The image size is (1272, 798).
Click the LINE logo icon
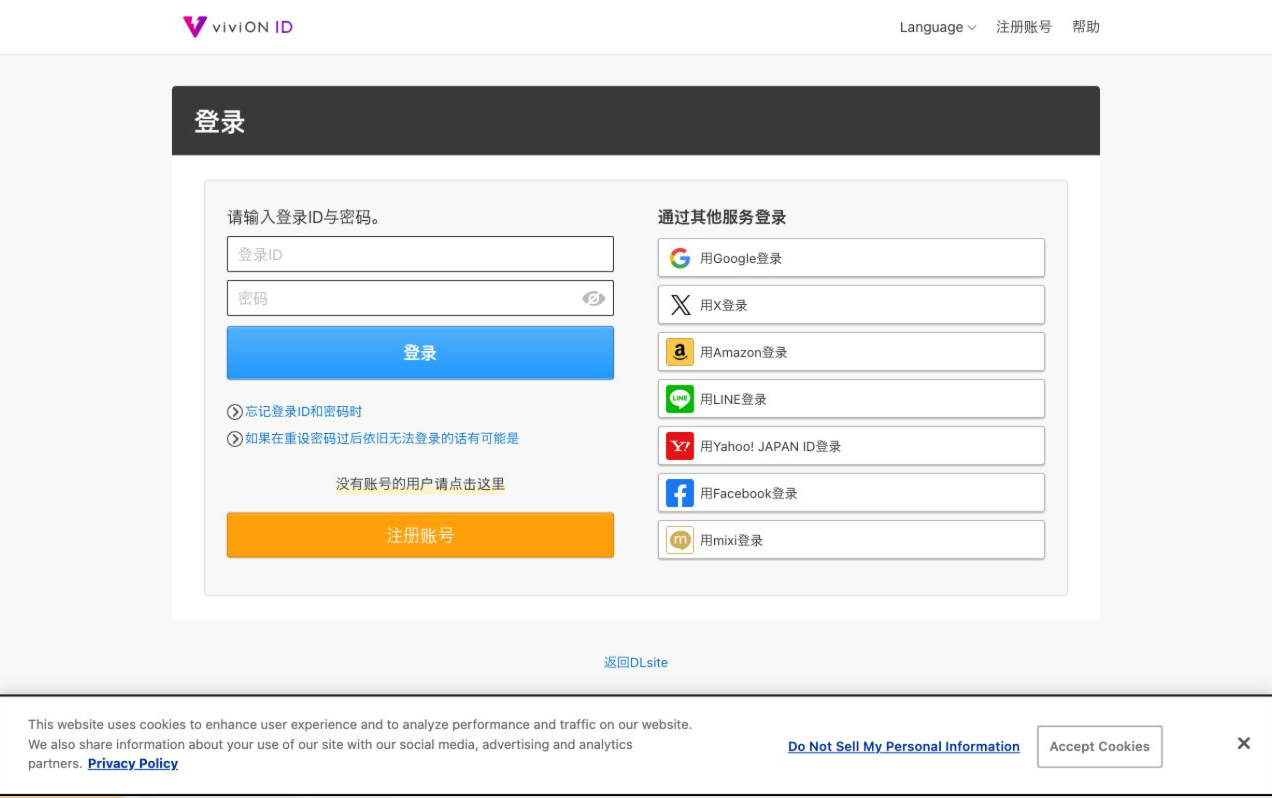pos(680,399)
